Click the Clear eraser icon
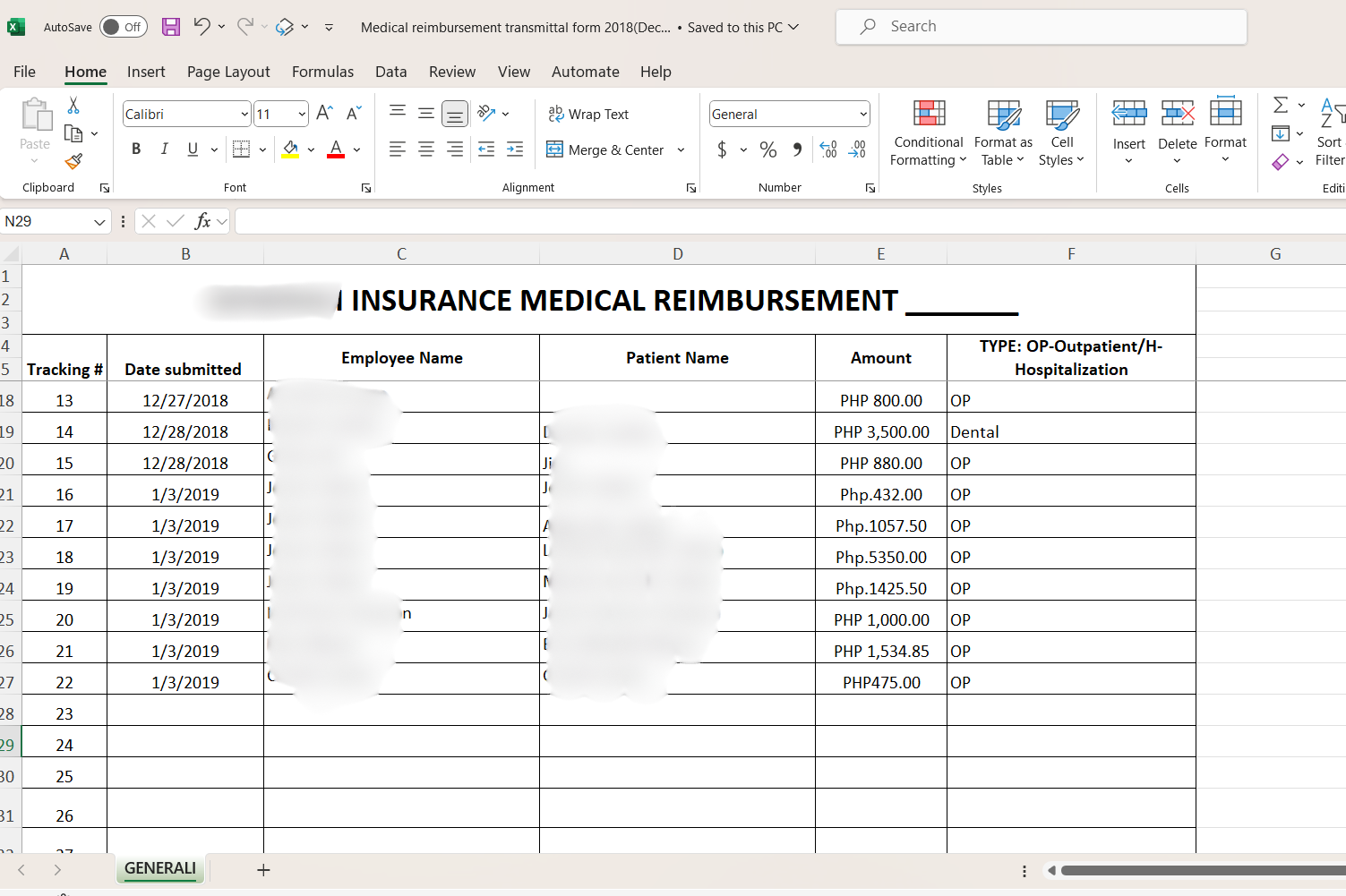 pos(1281,162)
